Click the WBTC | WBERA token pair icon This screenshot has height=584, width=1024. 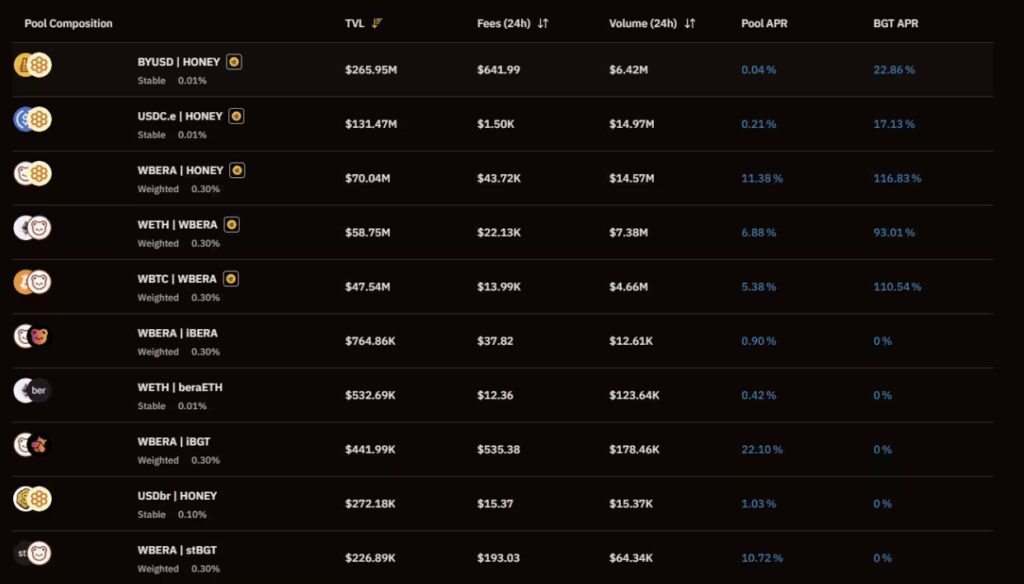(32, 282)
